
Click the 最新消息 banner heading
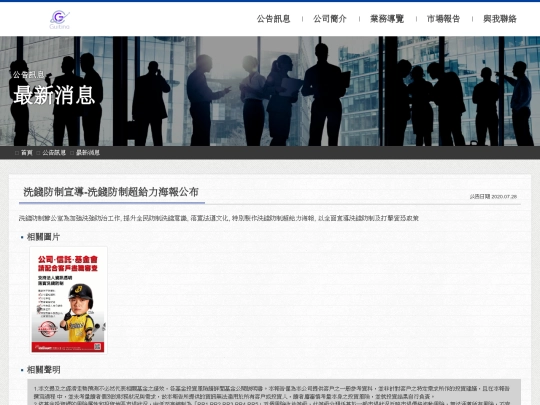point(54,95)
